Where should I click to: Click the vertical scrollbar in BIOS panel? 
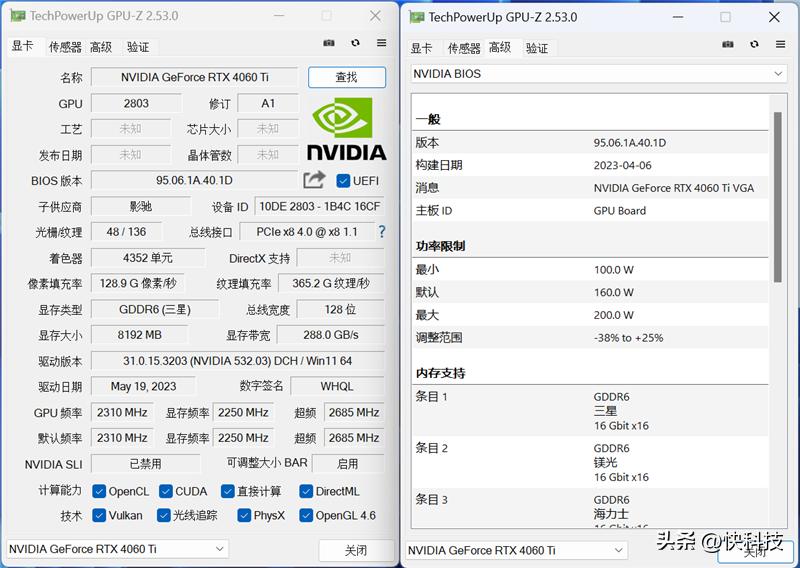point(778,197)
